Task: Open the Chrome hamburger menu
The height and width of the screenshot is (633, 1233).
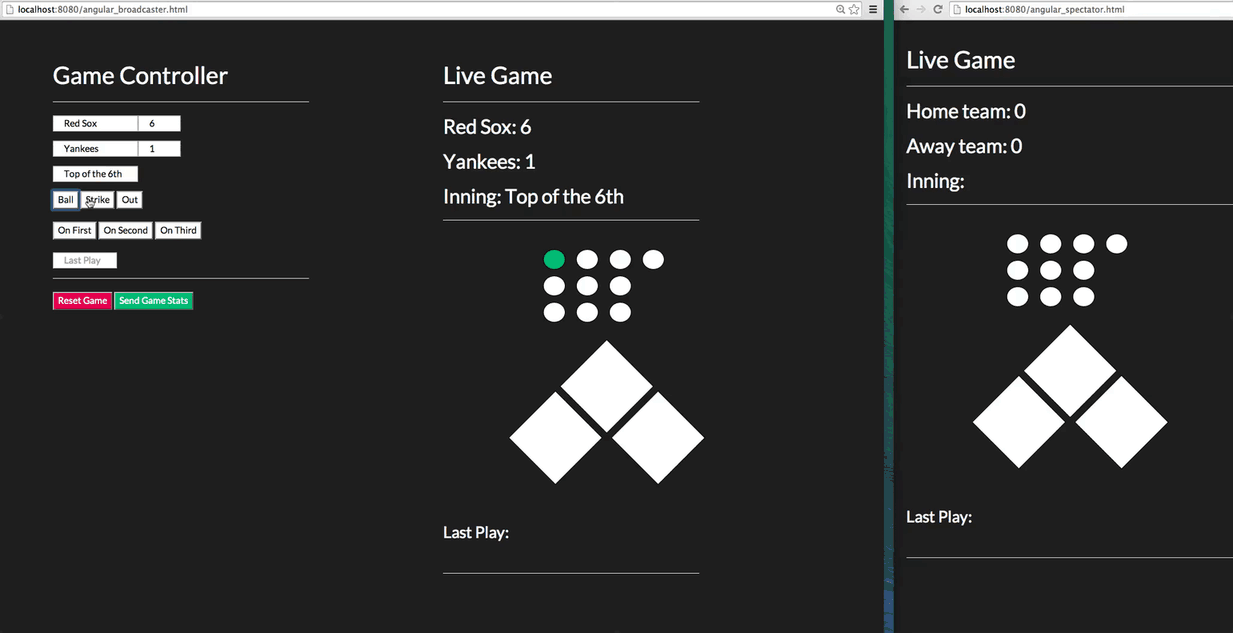Action: [x=873, y=9]
